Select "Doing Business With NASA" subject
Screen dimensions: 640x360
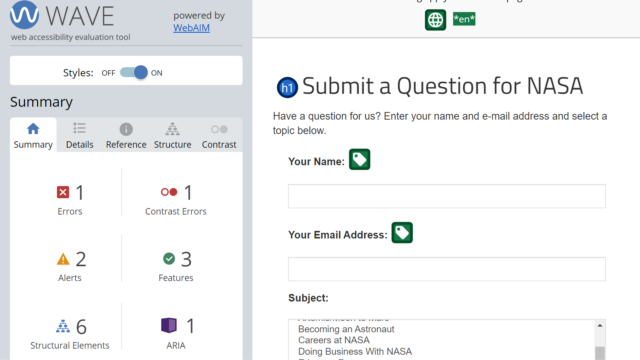[x=355, y=351]
